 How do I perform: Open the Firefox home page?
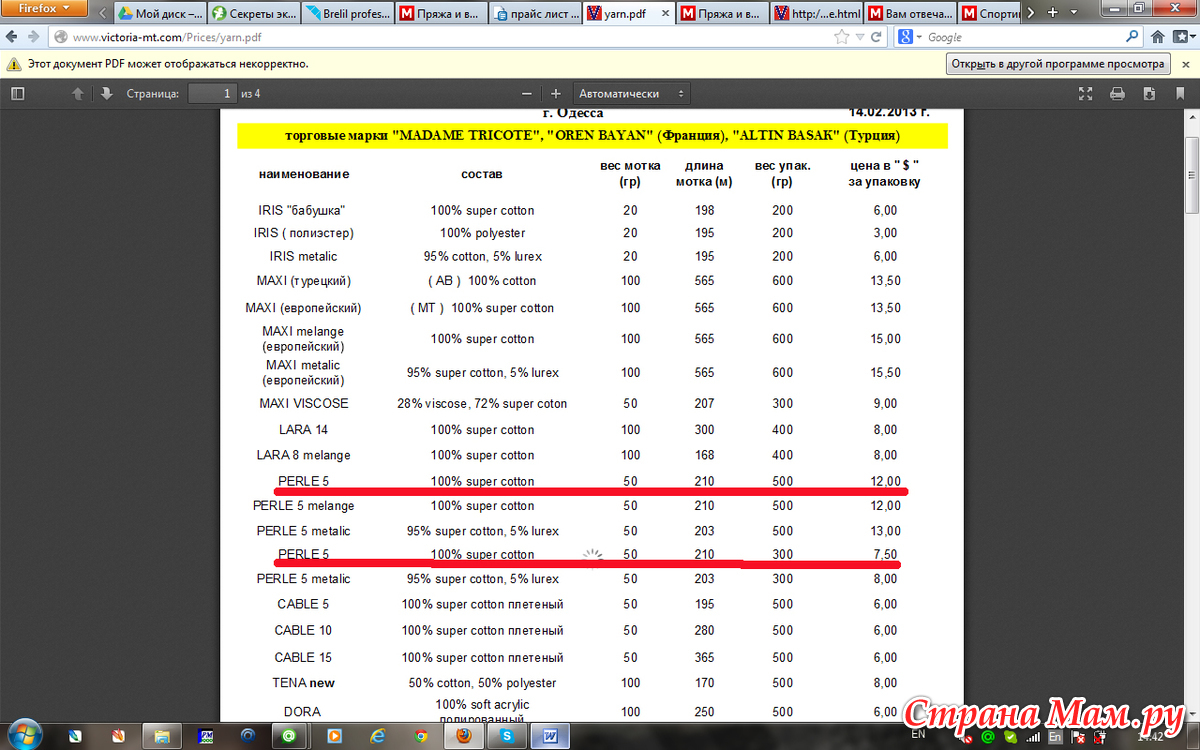(1157, 37)
